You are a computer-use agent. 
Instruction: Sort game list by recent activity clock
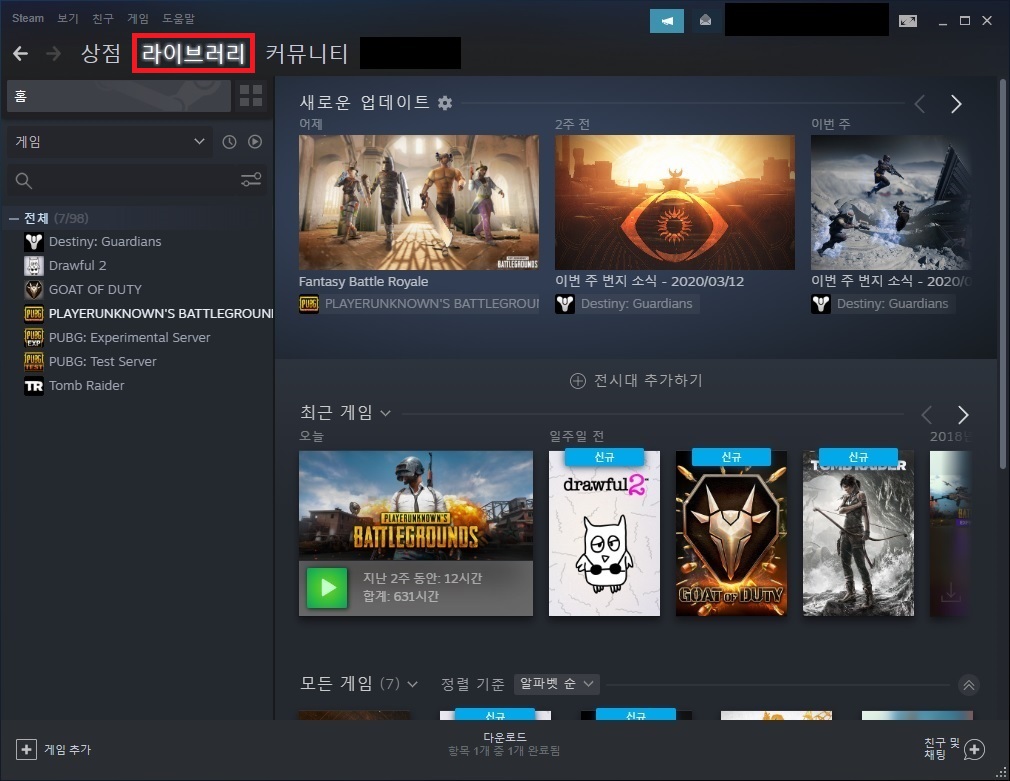229,142
